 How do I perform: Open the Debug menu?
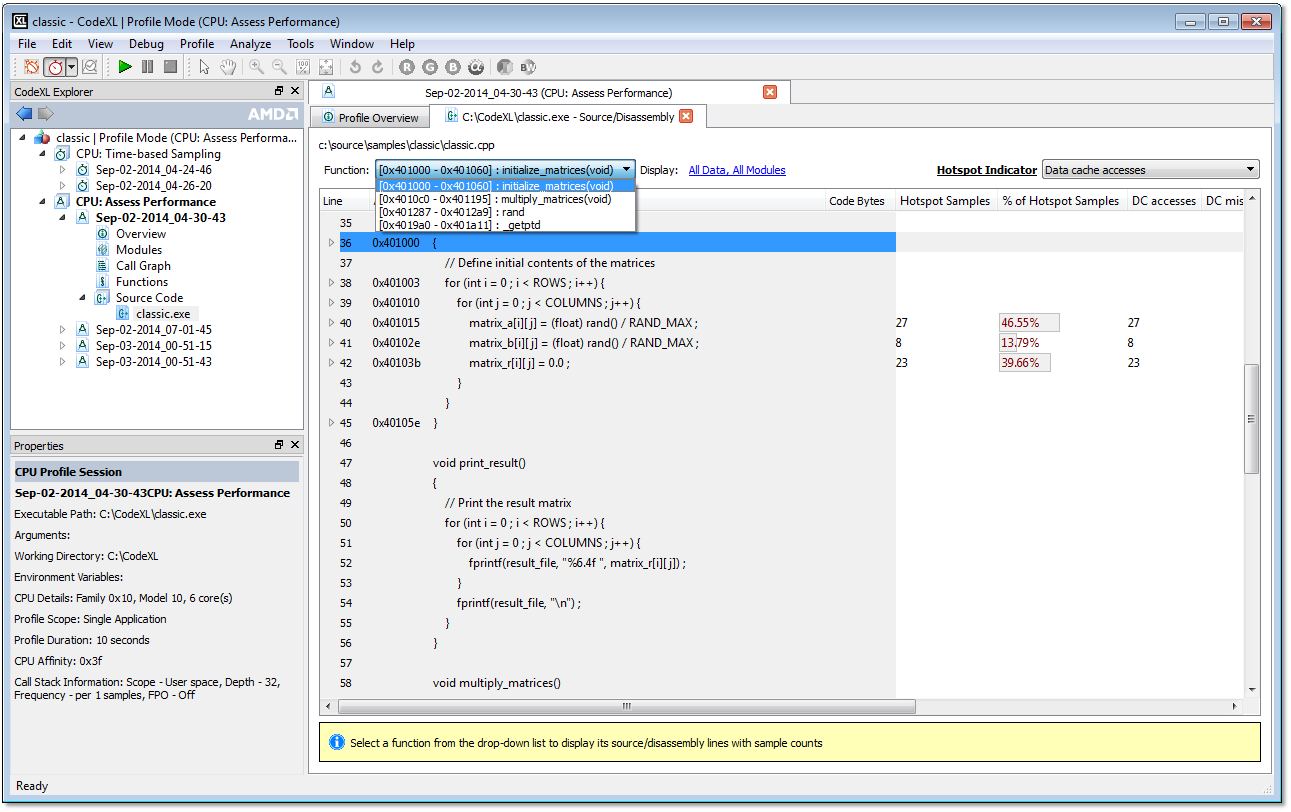[x=146, y=44]
